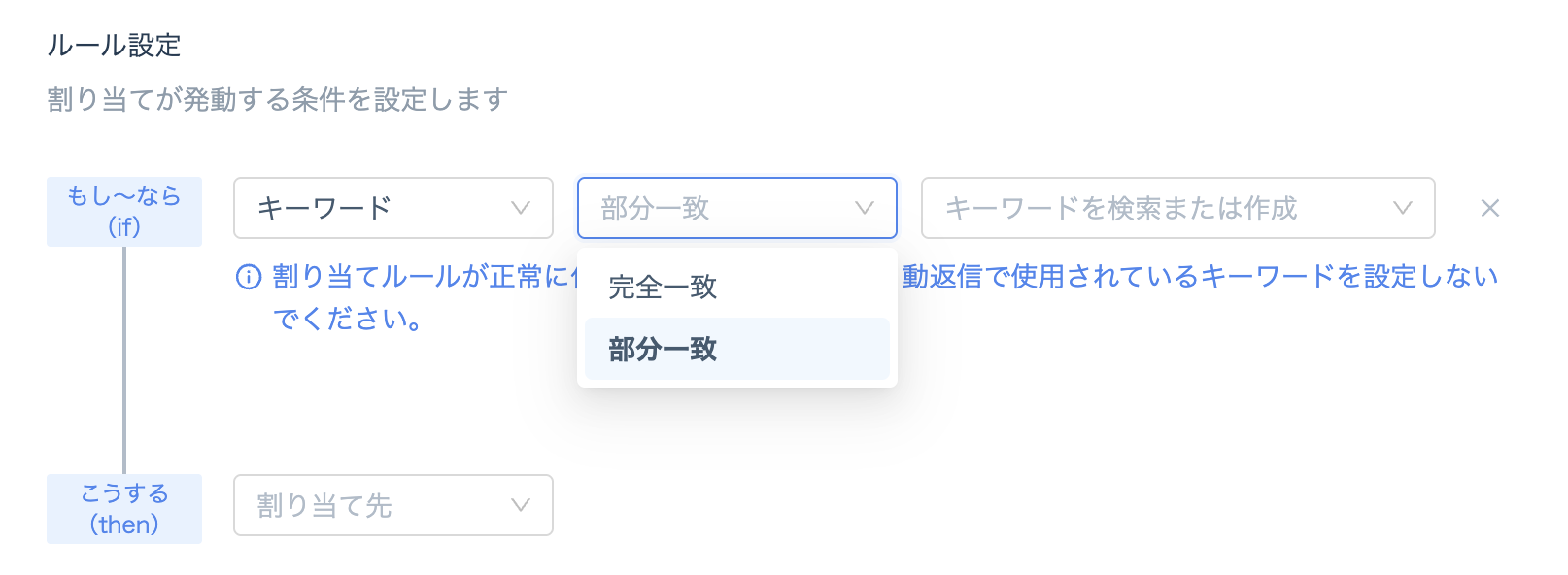Screen dimensions: 1568x575
Task: Expand the キーワード condition-type chevron
Action: tap(521, 208)
